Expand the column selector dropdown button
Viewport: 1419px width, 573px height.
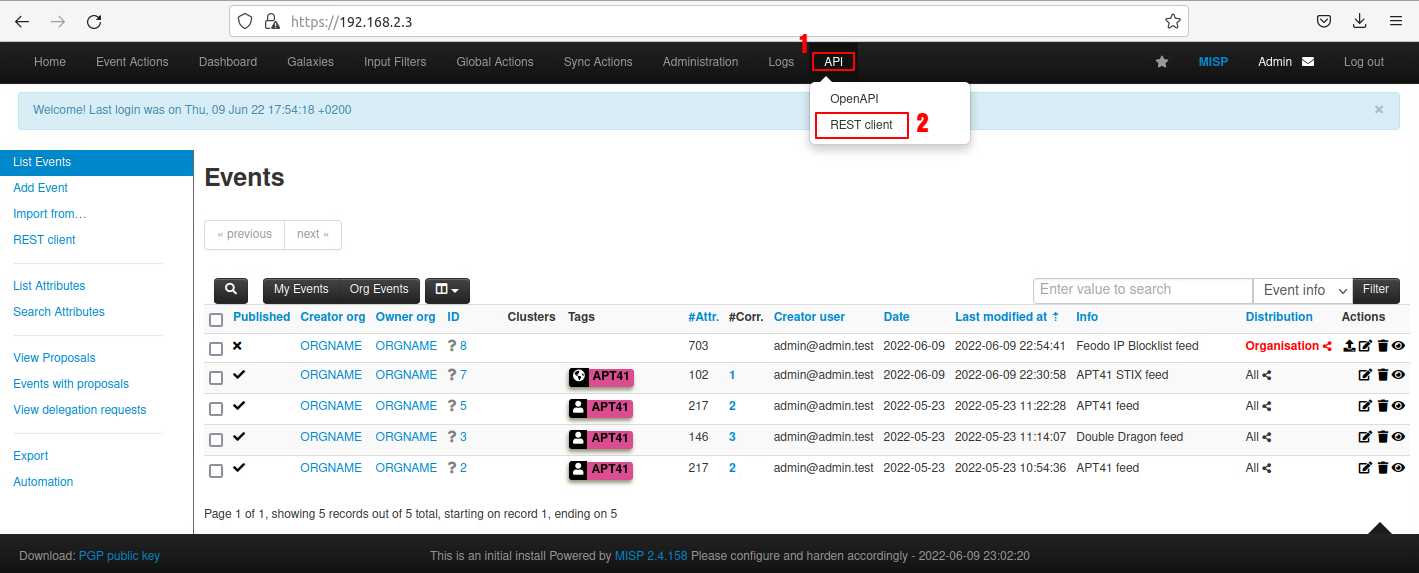point(447,290)
